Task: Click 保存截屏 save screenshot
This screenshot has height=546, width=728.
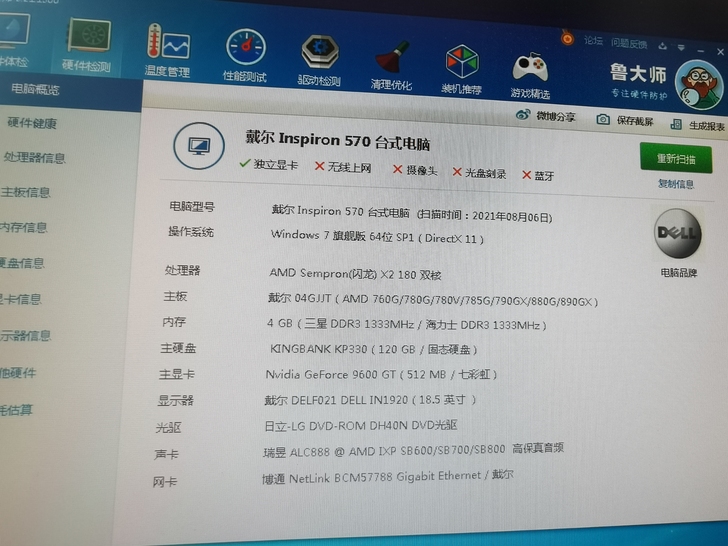Action: click(x=625, y=120)
